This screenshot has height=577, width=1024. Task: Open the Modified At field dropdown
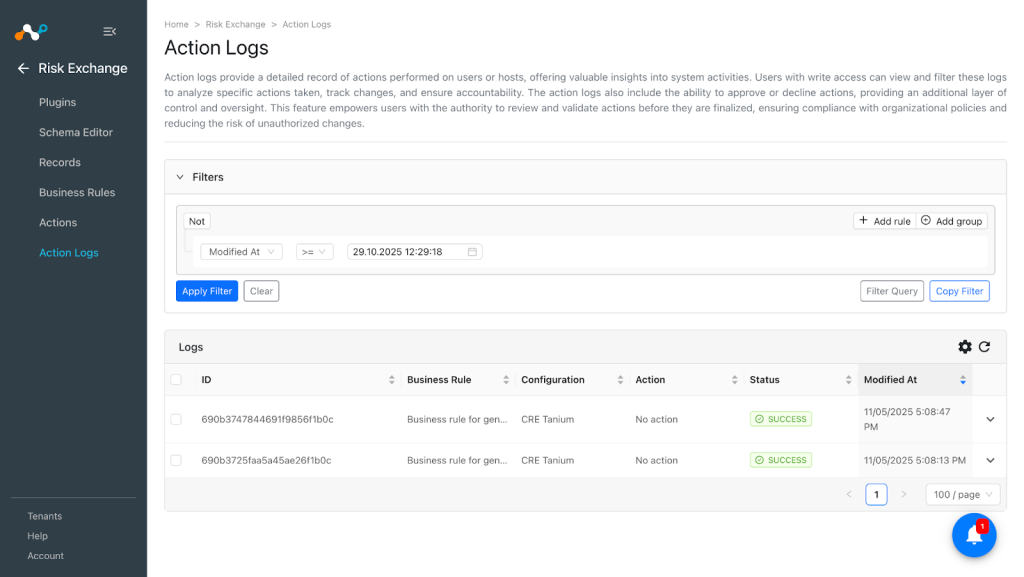click(242, 252)
